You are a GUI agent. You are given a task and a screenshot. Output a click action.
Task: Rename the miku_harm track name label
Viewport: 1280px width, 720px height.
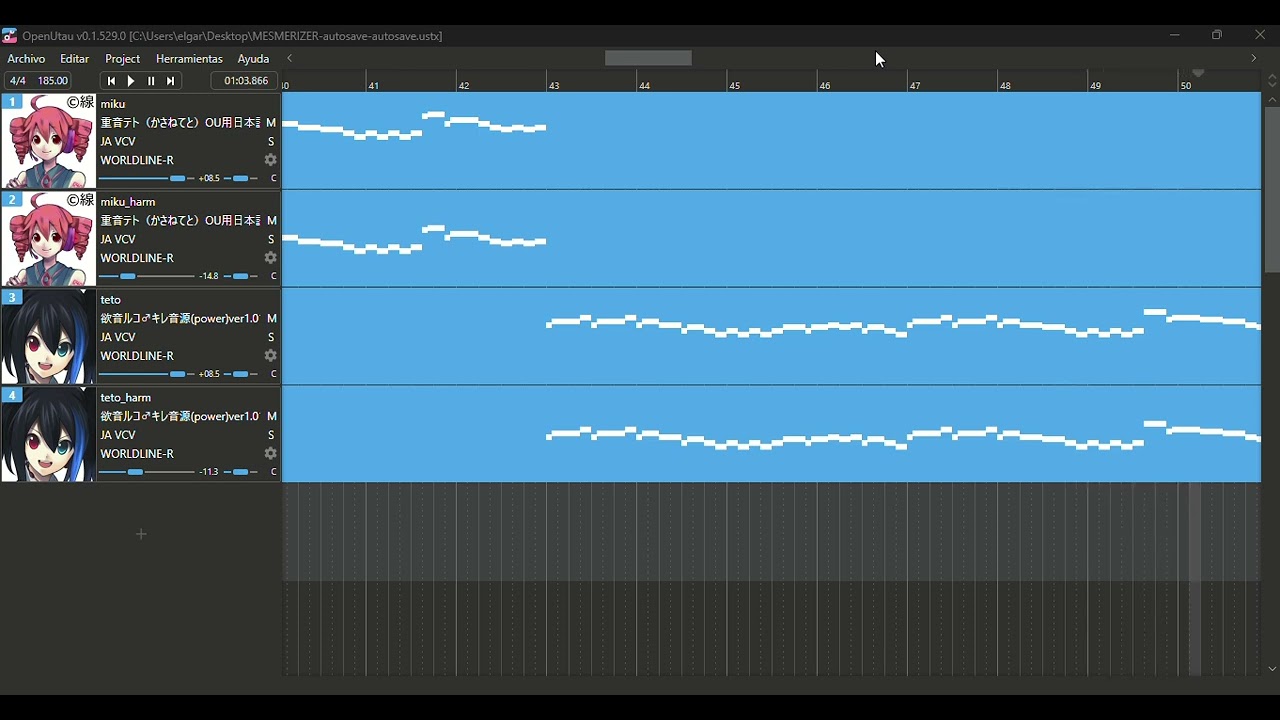pos(128,202)
